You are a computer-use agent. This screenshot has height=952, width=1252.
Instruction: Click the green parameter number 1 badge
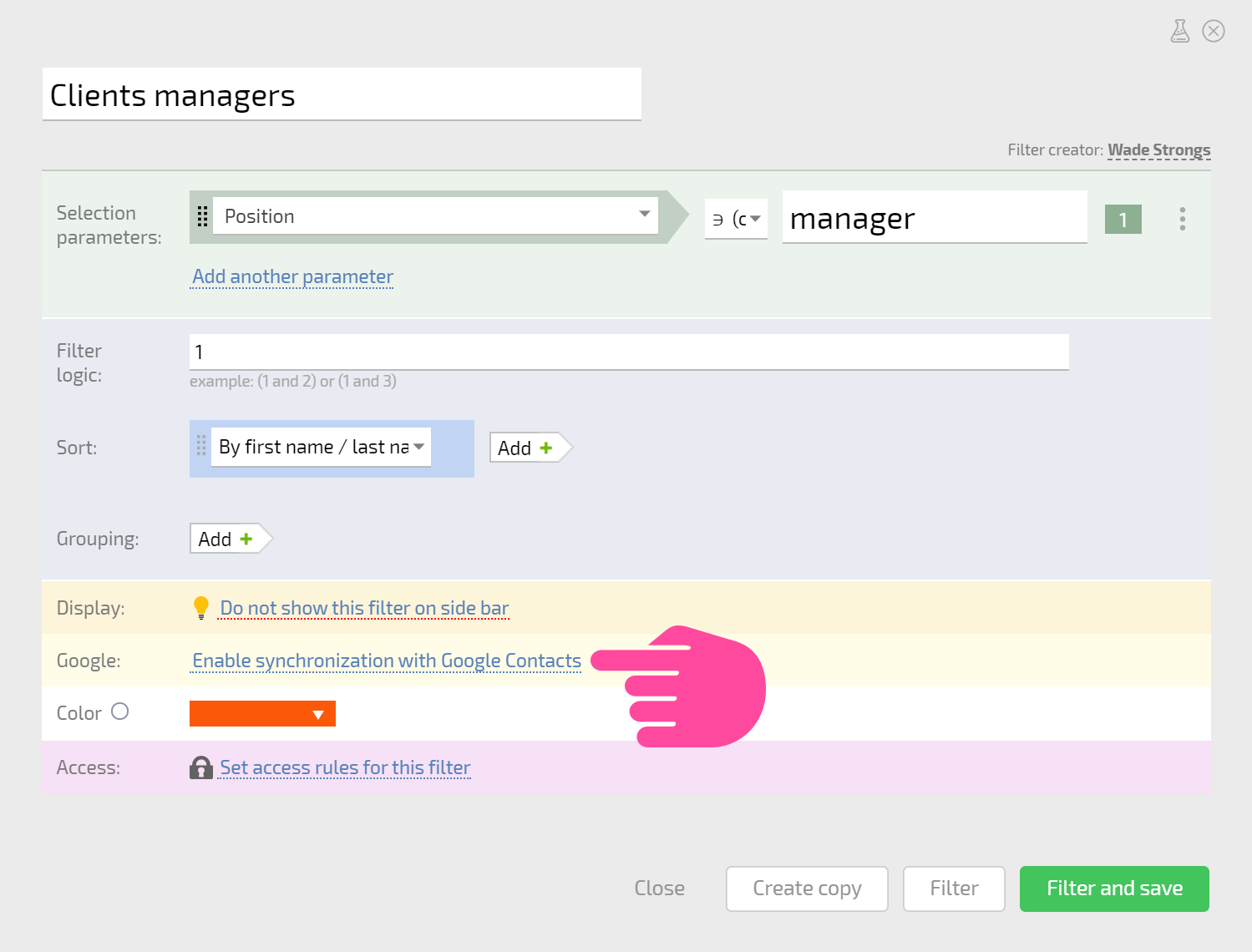(1123, 220)
